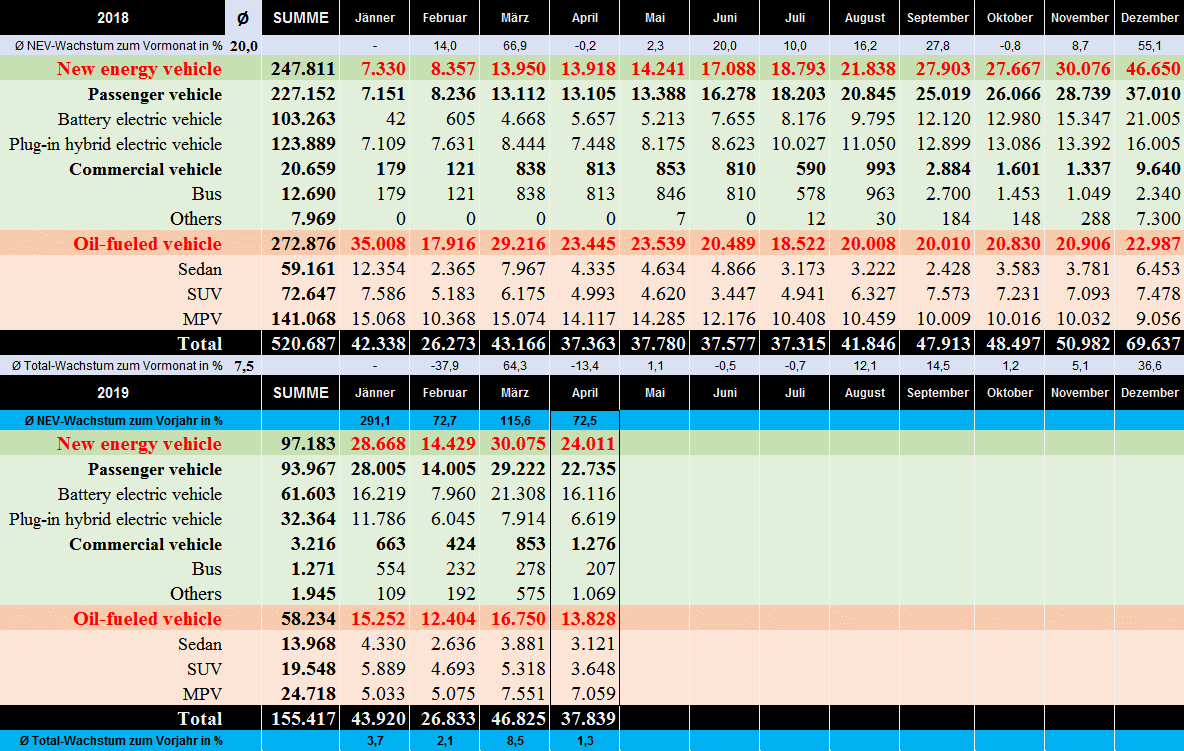This screenshot has width=1184, height=751.
Task: Click 2018 MPV sum 141.068
Action: 303,319
